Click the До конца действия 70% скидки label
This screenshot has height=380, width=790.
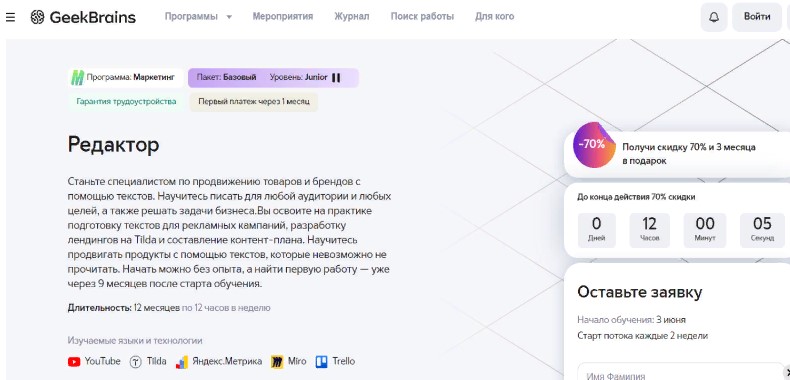(636, 197)
